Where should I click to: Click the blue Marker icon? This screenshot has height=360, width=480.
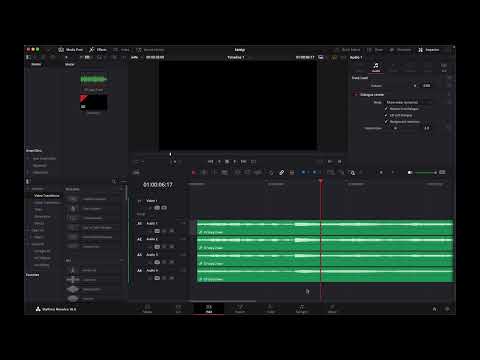tap(314, 172)
